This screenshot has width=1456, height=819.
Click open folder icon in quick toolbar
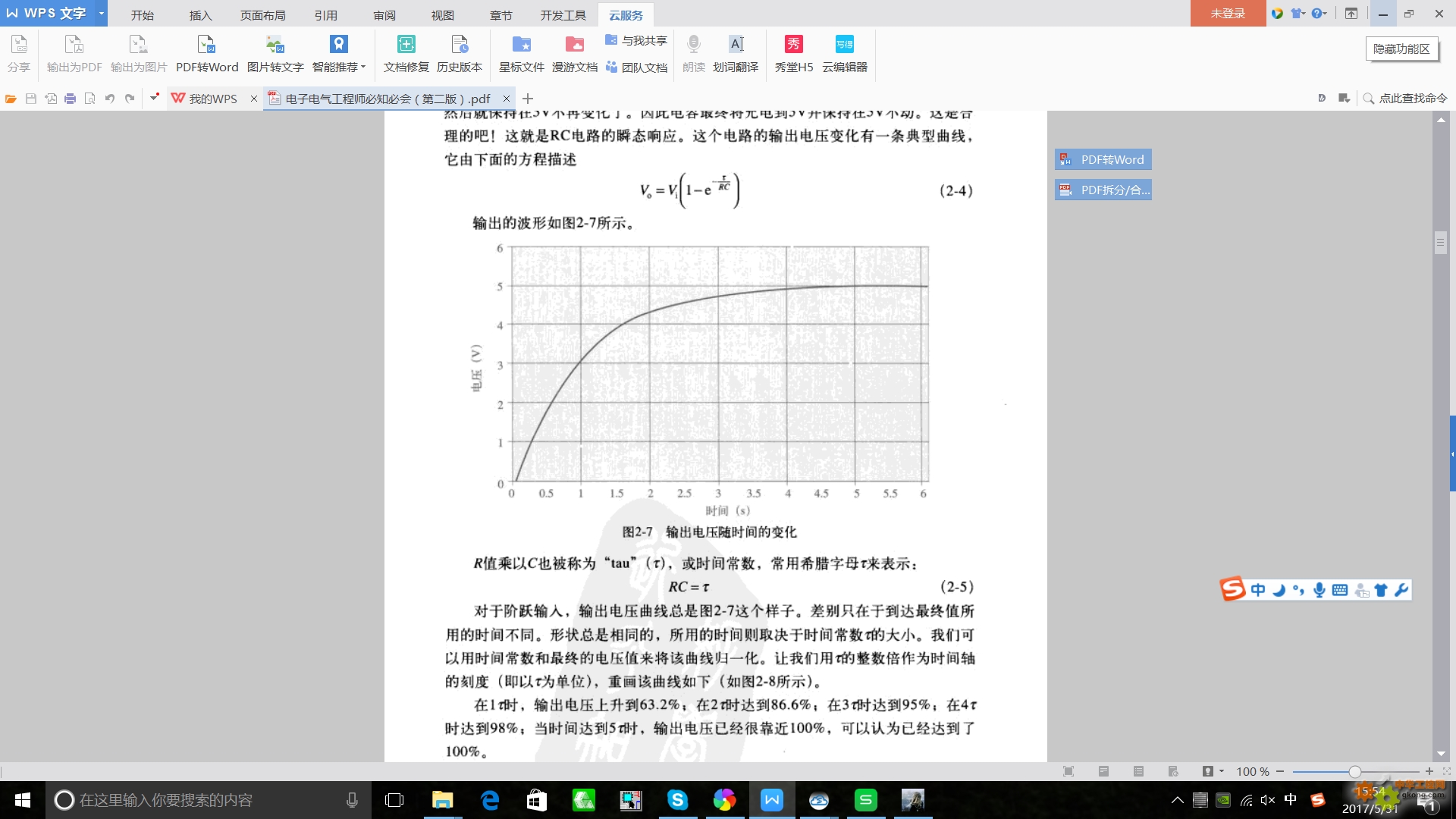(11, 99)
